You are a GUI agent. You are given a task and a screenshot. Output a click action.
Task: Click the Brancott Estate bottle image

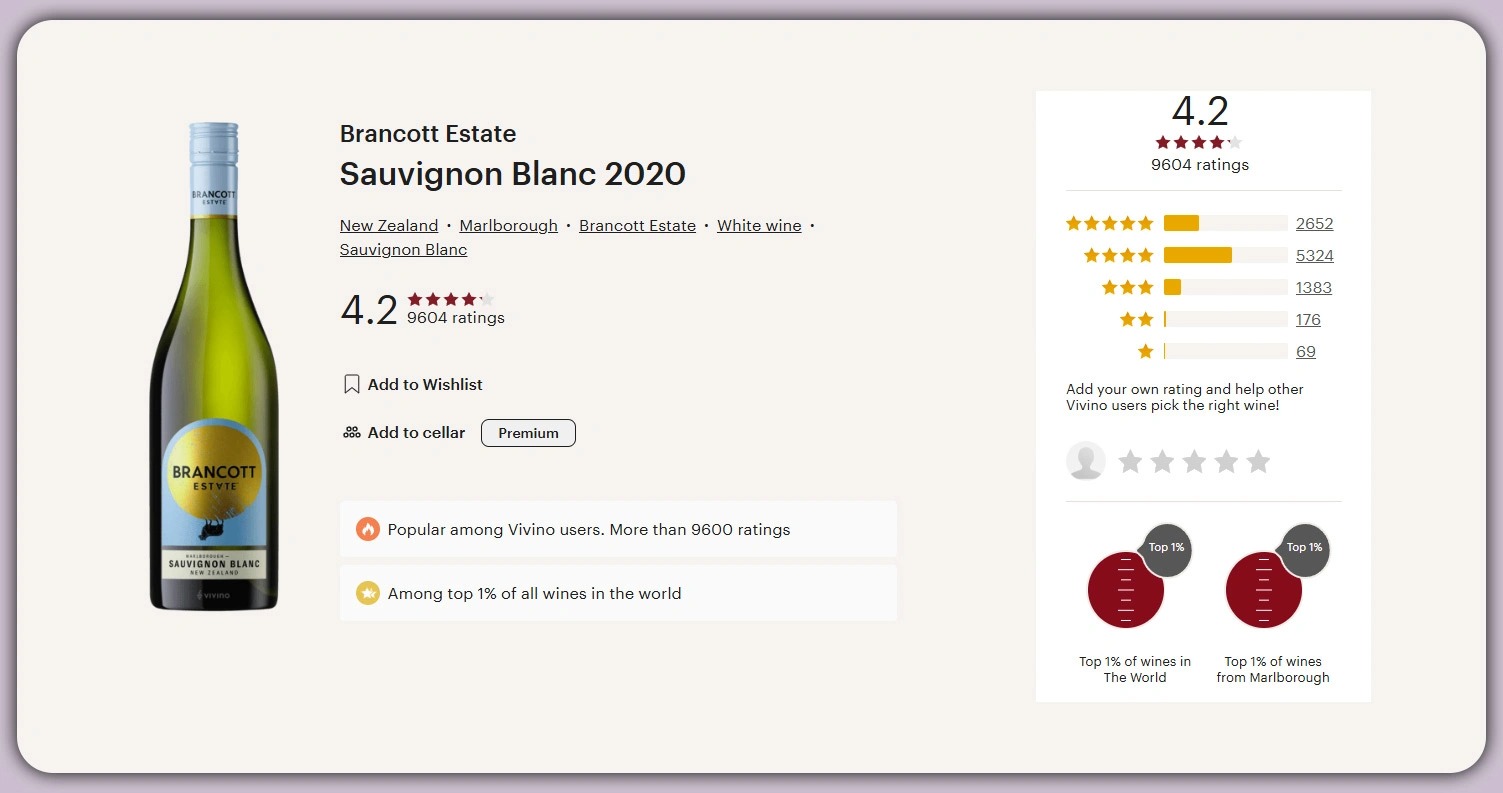coord(214,367)
